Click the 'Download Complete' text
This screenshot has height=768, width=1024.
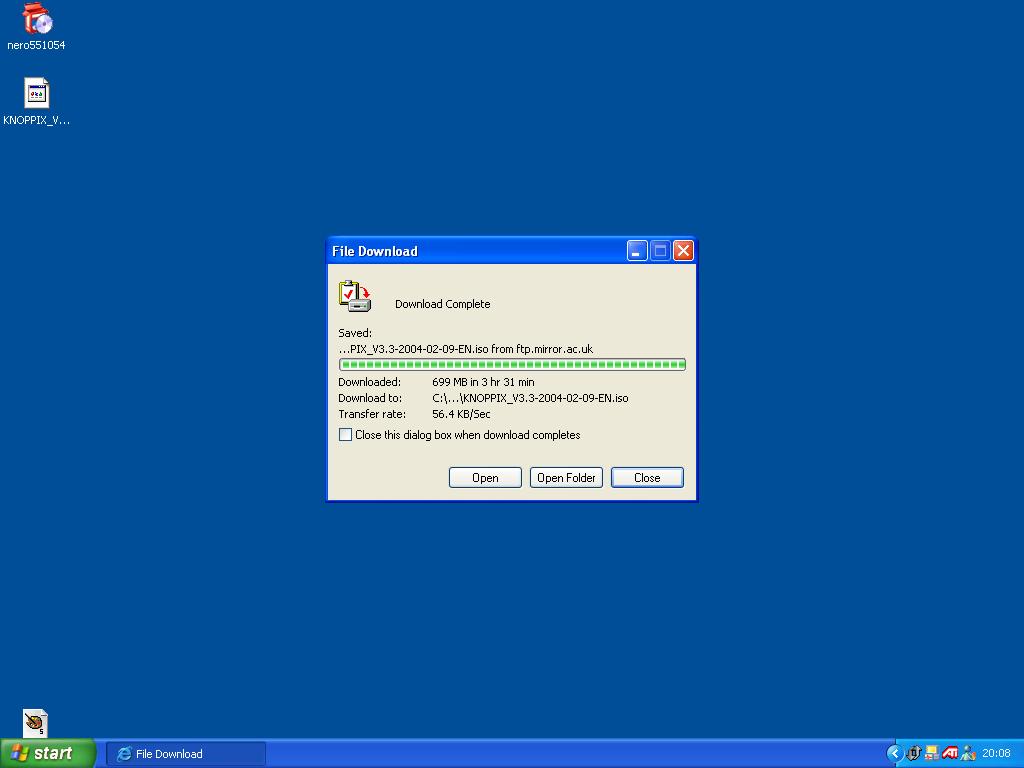[x=443, y=304]
